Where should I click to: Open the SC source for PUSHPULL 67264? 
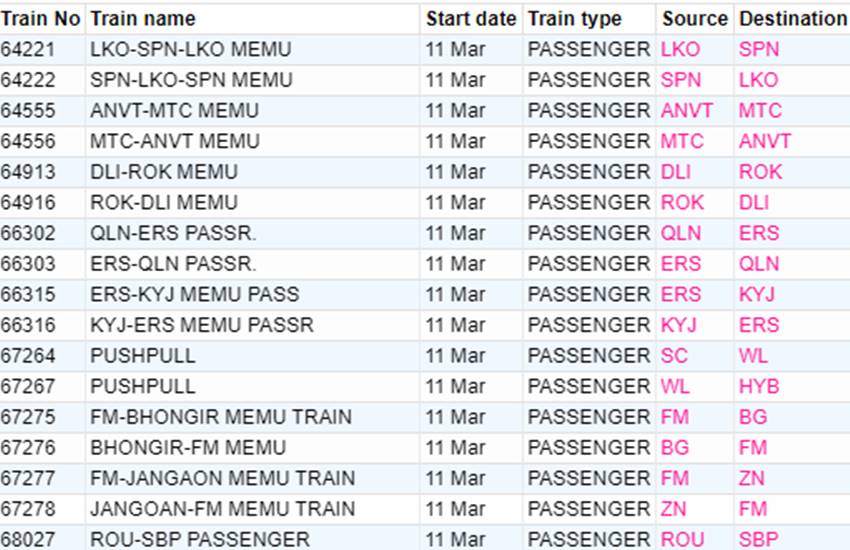pos(674,355)
